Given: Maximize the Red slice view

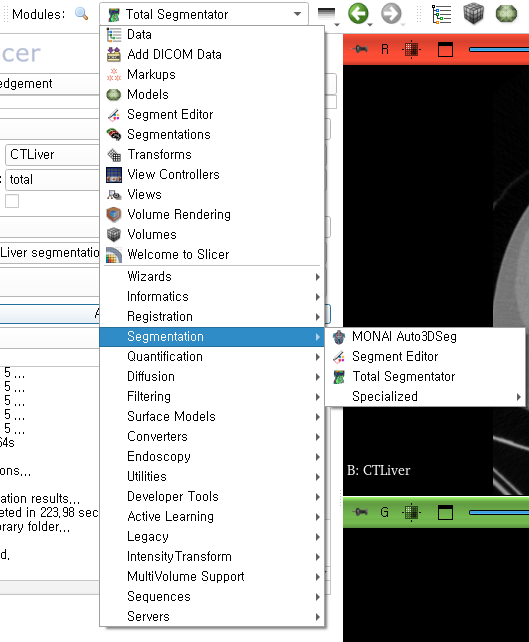Looking at the screenshot, I should (445, 50).
